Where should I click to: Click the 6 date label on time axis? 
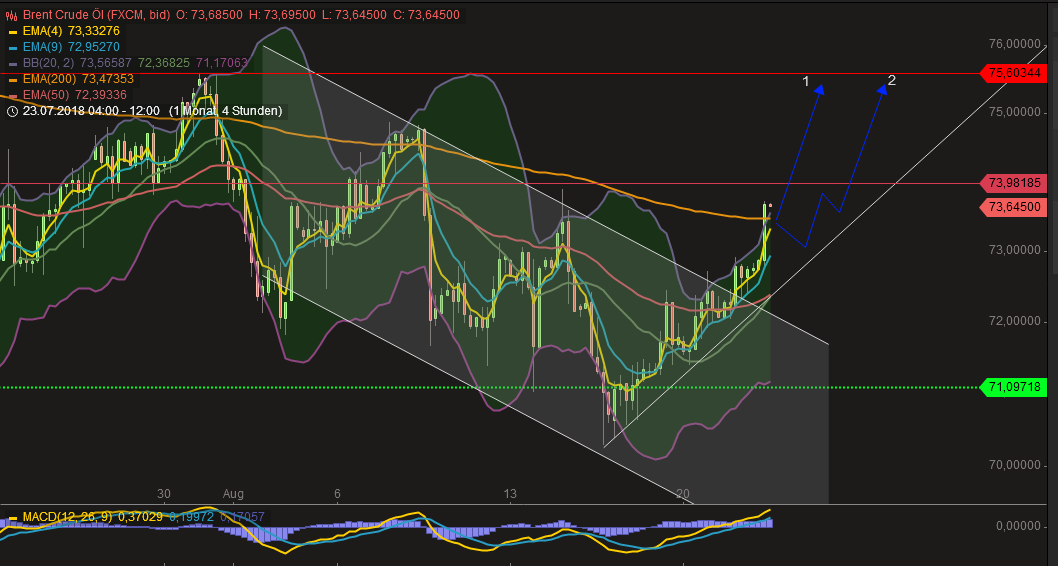(337, 494)
